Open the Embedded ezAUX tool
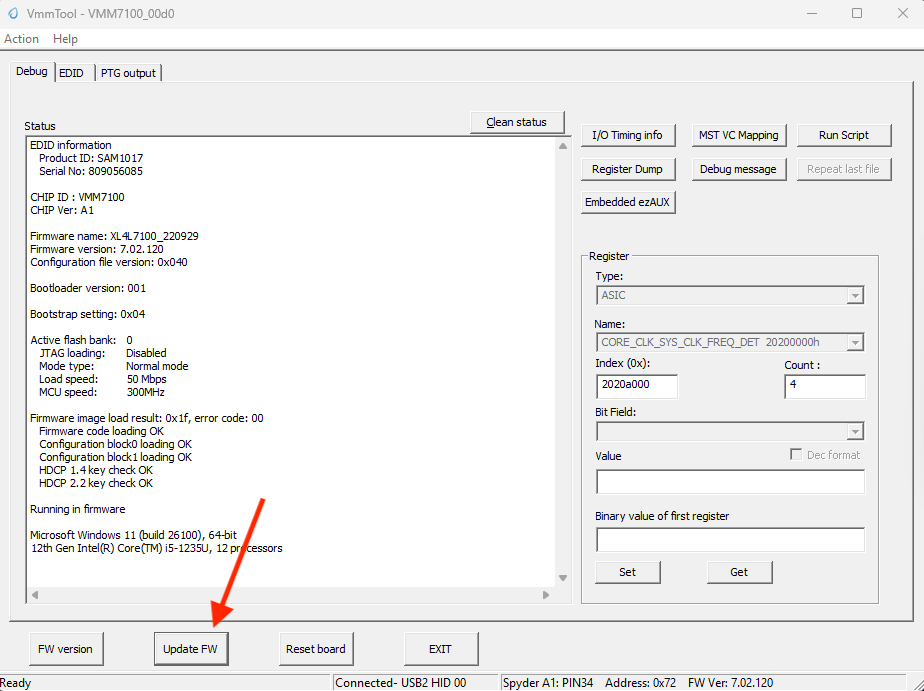Viewport: 924px width, 691px height. coord(627,201)
